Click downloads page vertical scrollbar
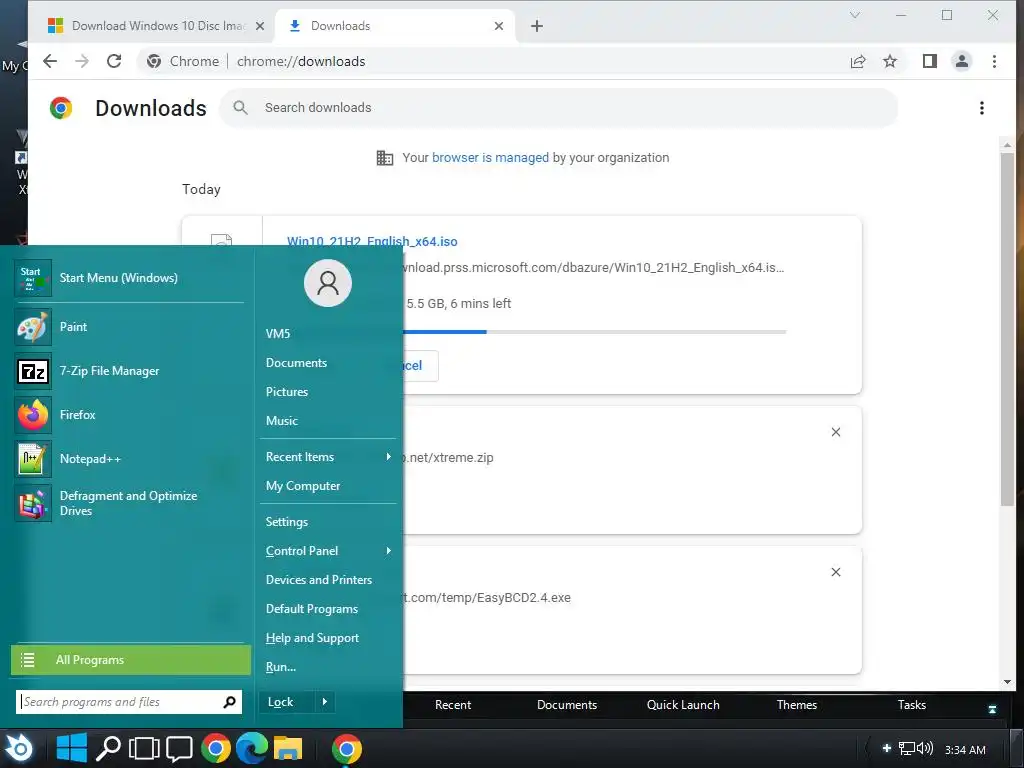The image size is (1024, 768). 1007,329
